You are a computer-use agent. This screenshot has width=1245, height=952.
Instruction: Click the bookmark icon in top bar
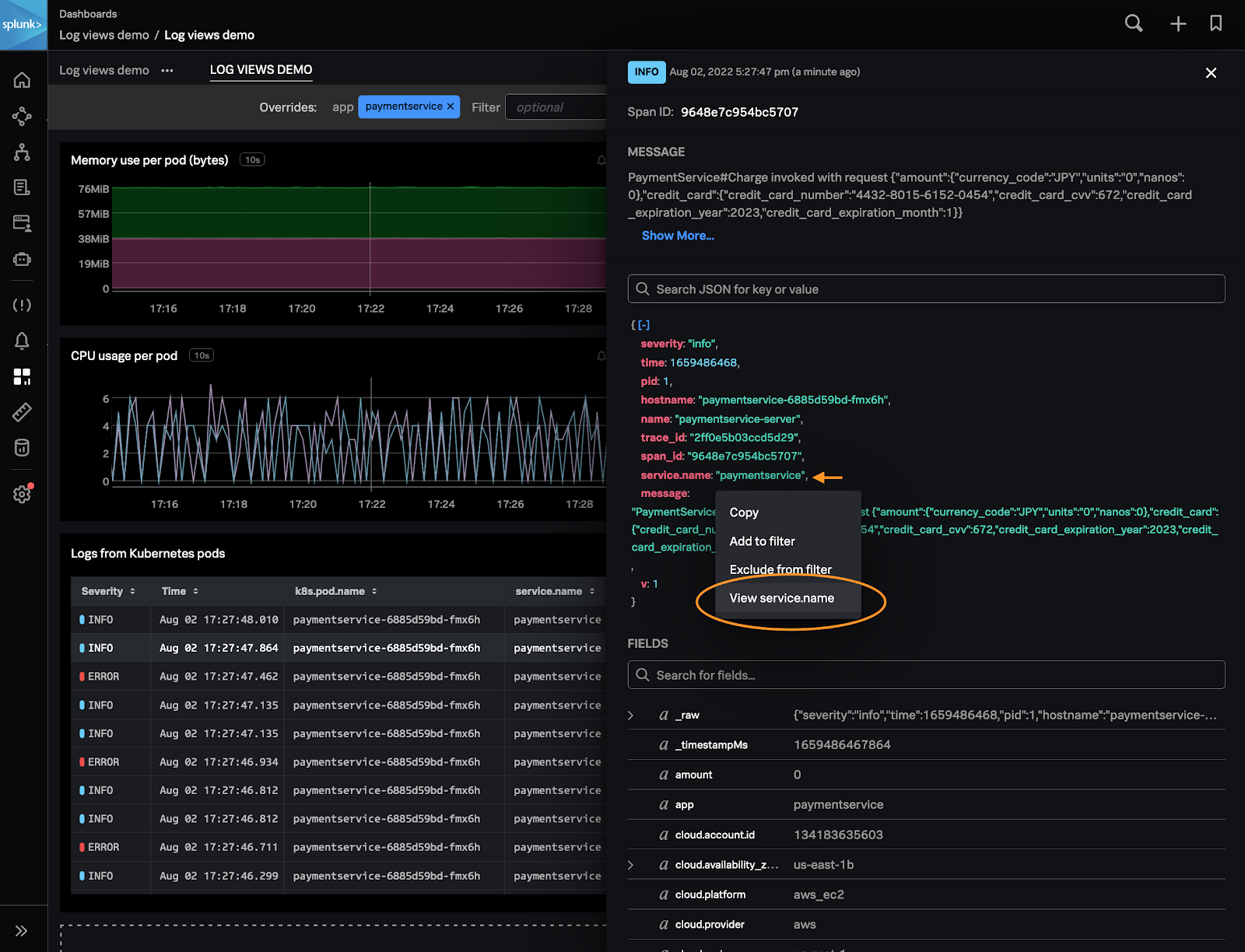click(x=1216, y=23)
